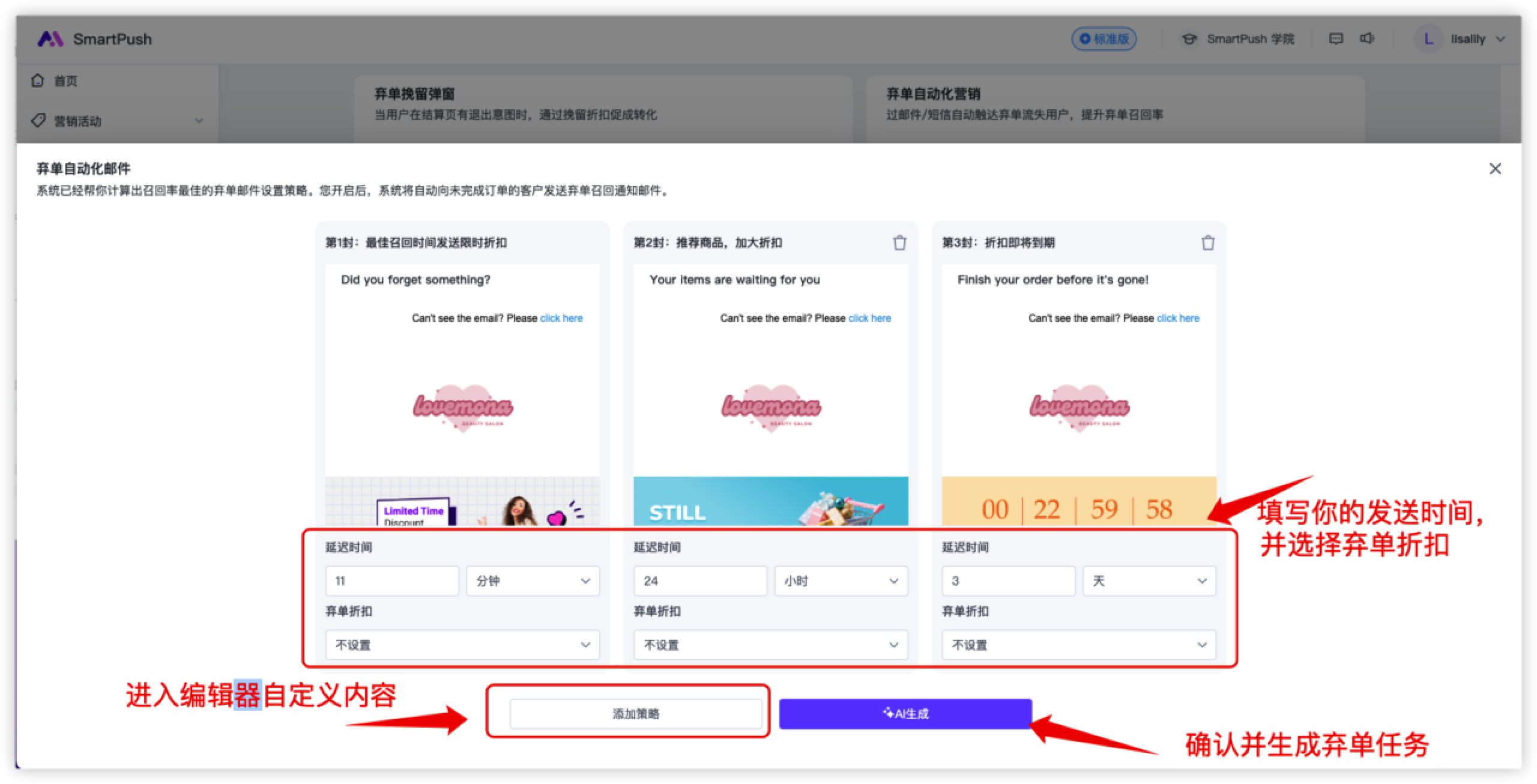1537x784 pixels.
Task: Click delay time field showing 24
Action: (700, 580)
